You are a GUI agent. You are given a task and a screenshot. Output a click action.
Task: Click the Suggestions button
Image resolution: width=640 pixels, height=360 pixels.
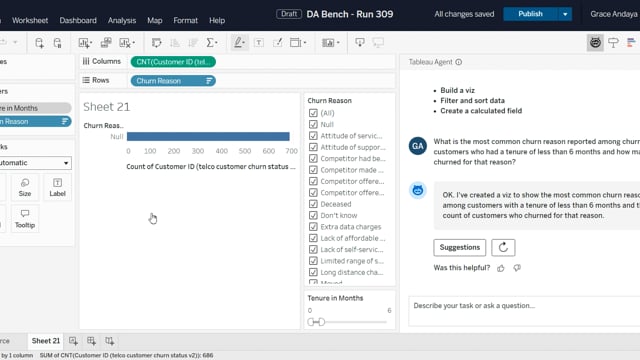coord(460,247)
